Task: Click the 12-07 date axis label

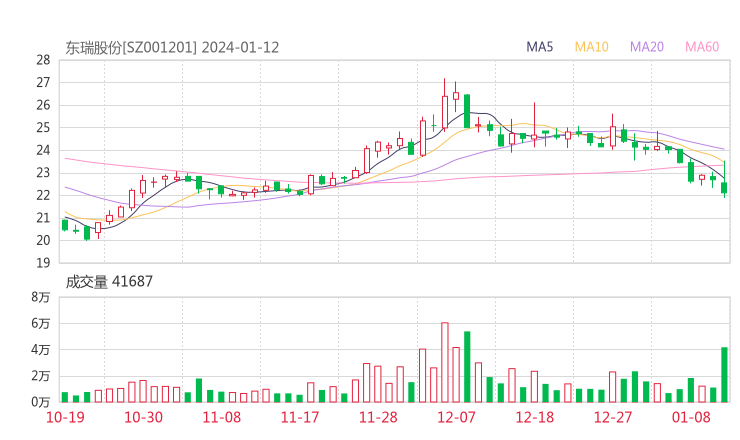Action: [x=456, y=417]
